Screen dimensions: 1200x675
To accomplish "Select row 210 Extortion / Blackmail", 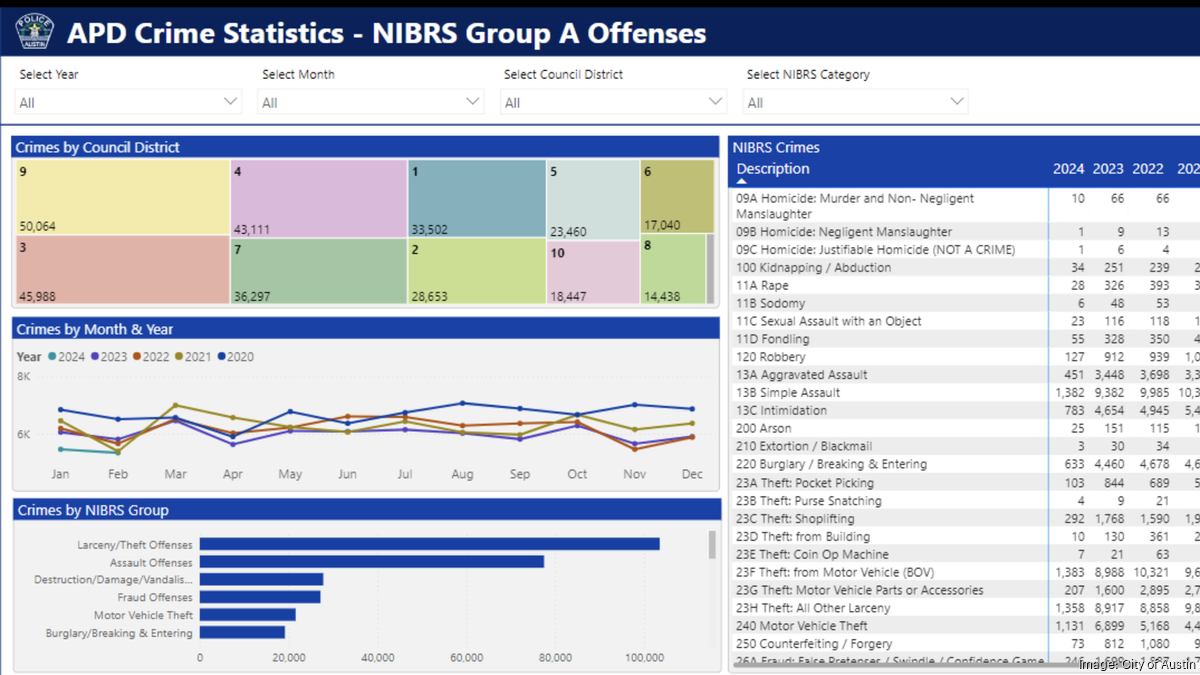I will click(x=964, y=446).
